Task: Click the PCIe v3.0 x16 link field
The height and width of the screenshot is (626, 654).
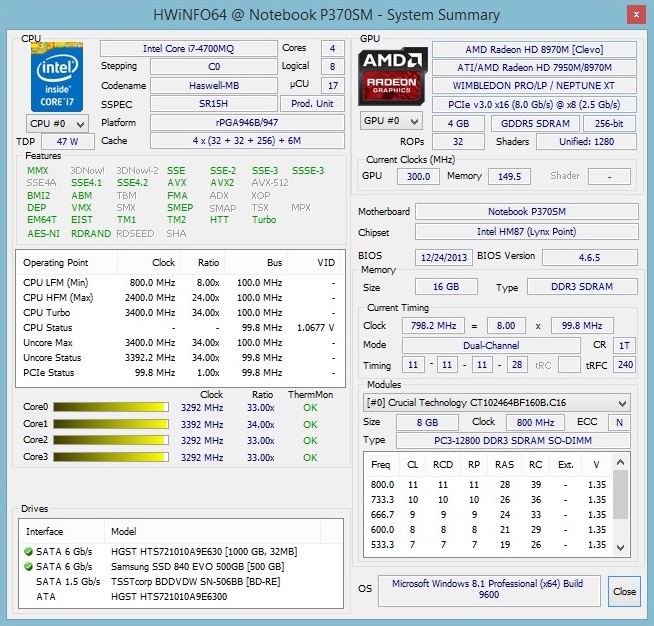Action: (534, 105)
